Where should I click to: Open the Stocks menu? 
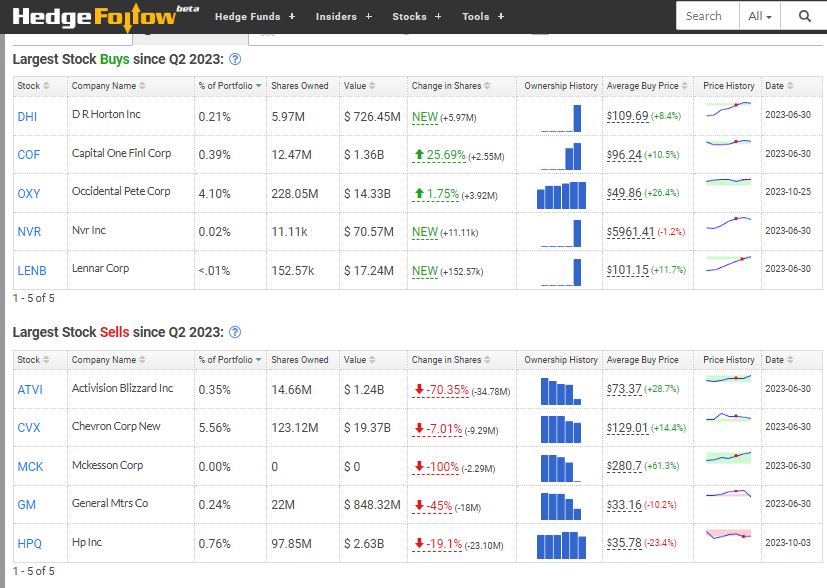point(417,16)
